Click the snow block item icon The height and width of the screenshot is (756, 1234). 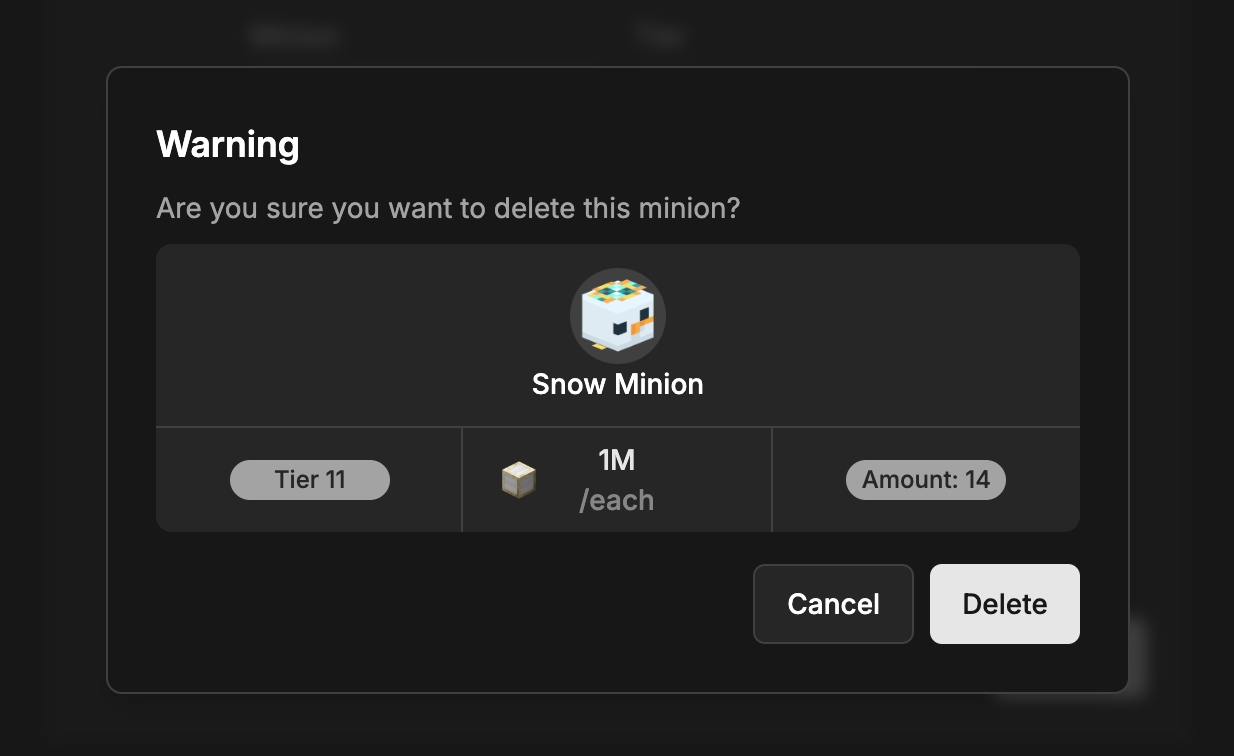point(518,480)
